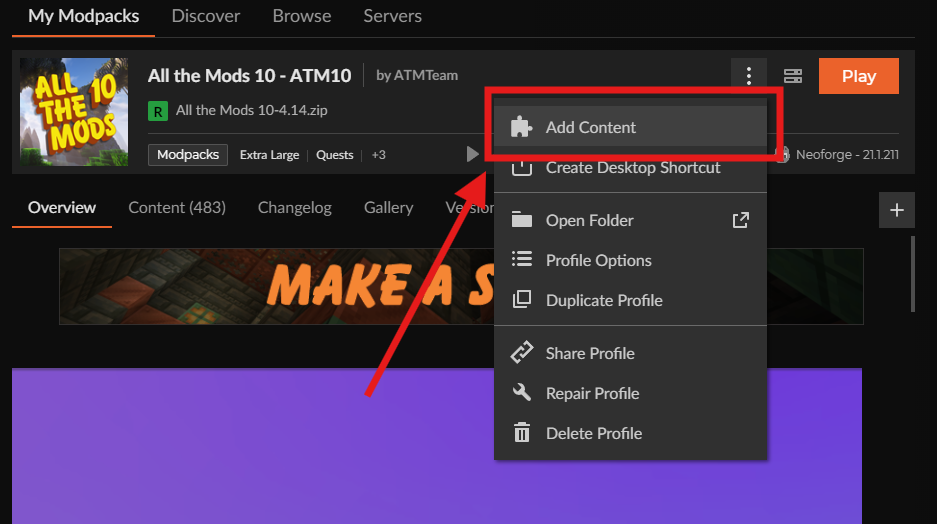Click the copy icon for Duplicate Profile
This screenshot has width=937, height=524.
(x=522, y=299)
